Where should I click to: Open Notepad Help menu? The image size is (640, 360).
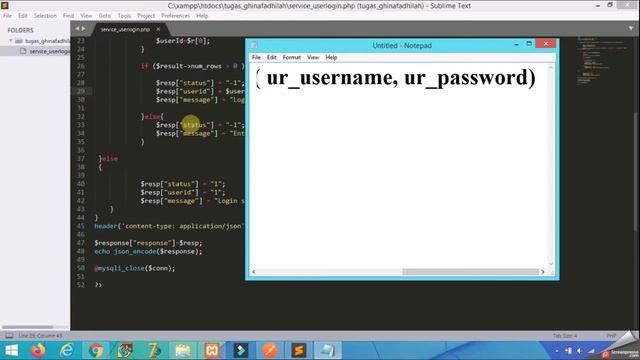point(331,58)
